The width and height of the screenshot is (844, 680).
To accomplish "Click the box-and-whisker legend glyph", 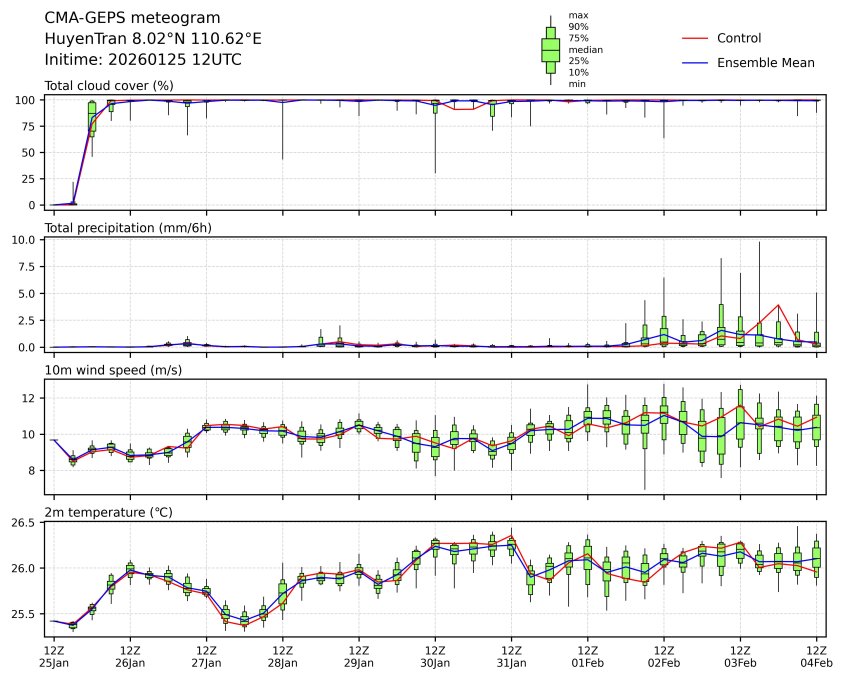I will (x=550, y=50).
